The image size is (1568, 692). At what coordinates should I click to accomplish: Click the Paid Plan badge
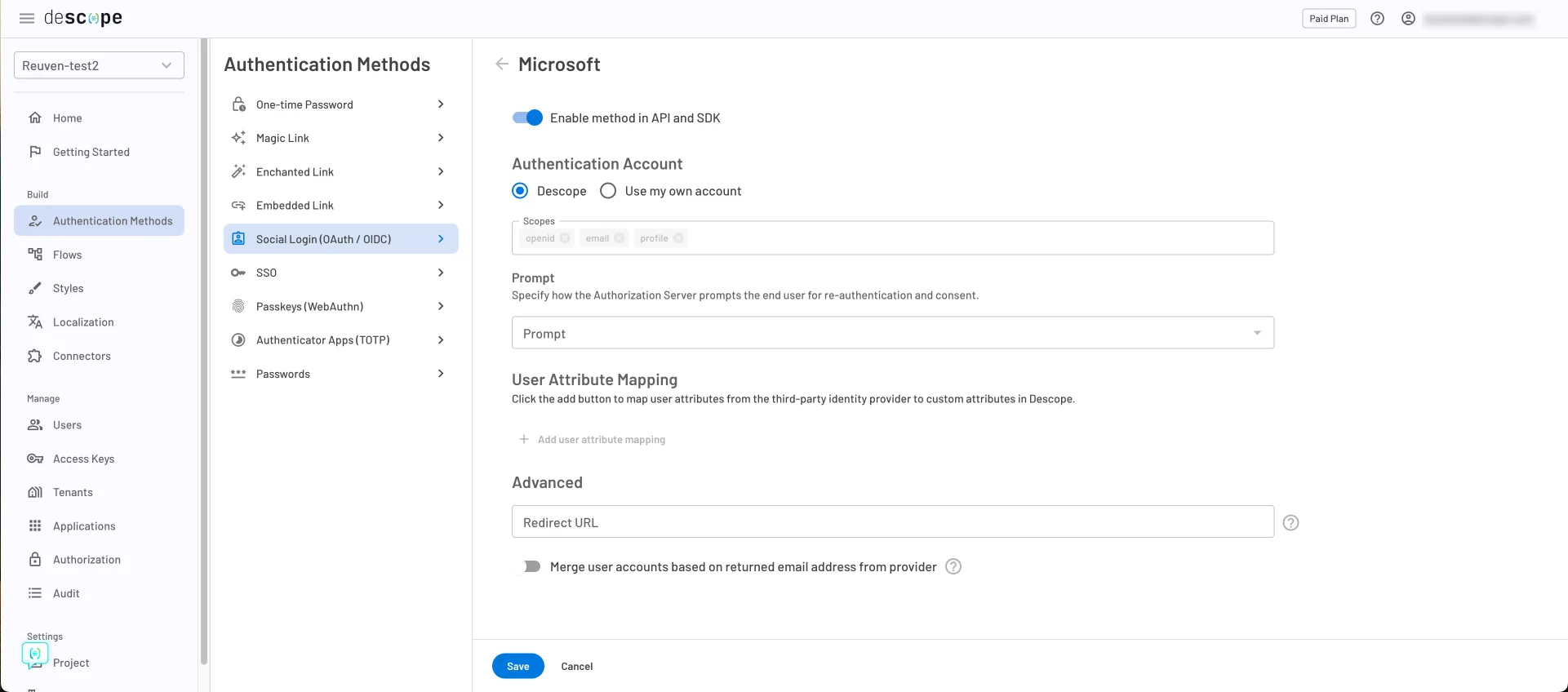pyautogui.click(x=1329, y=19)
